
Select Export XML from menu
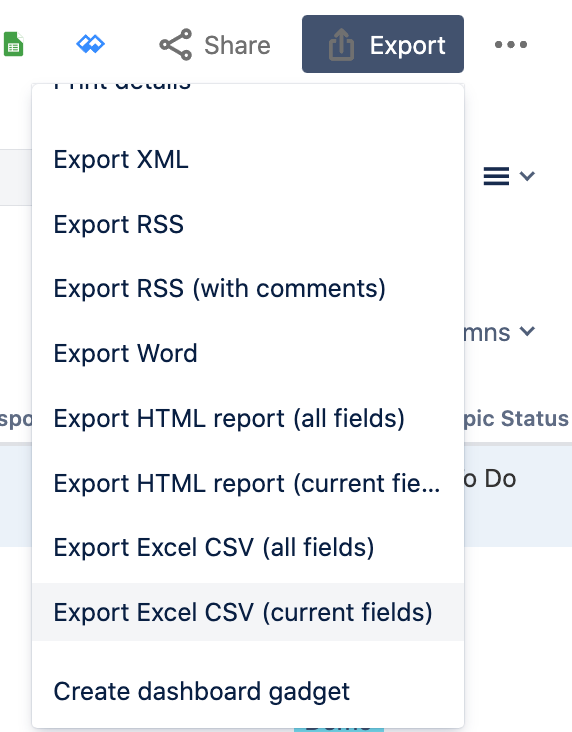click(247, 160)
